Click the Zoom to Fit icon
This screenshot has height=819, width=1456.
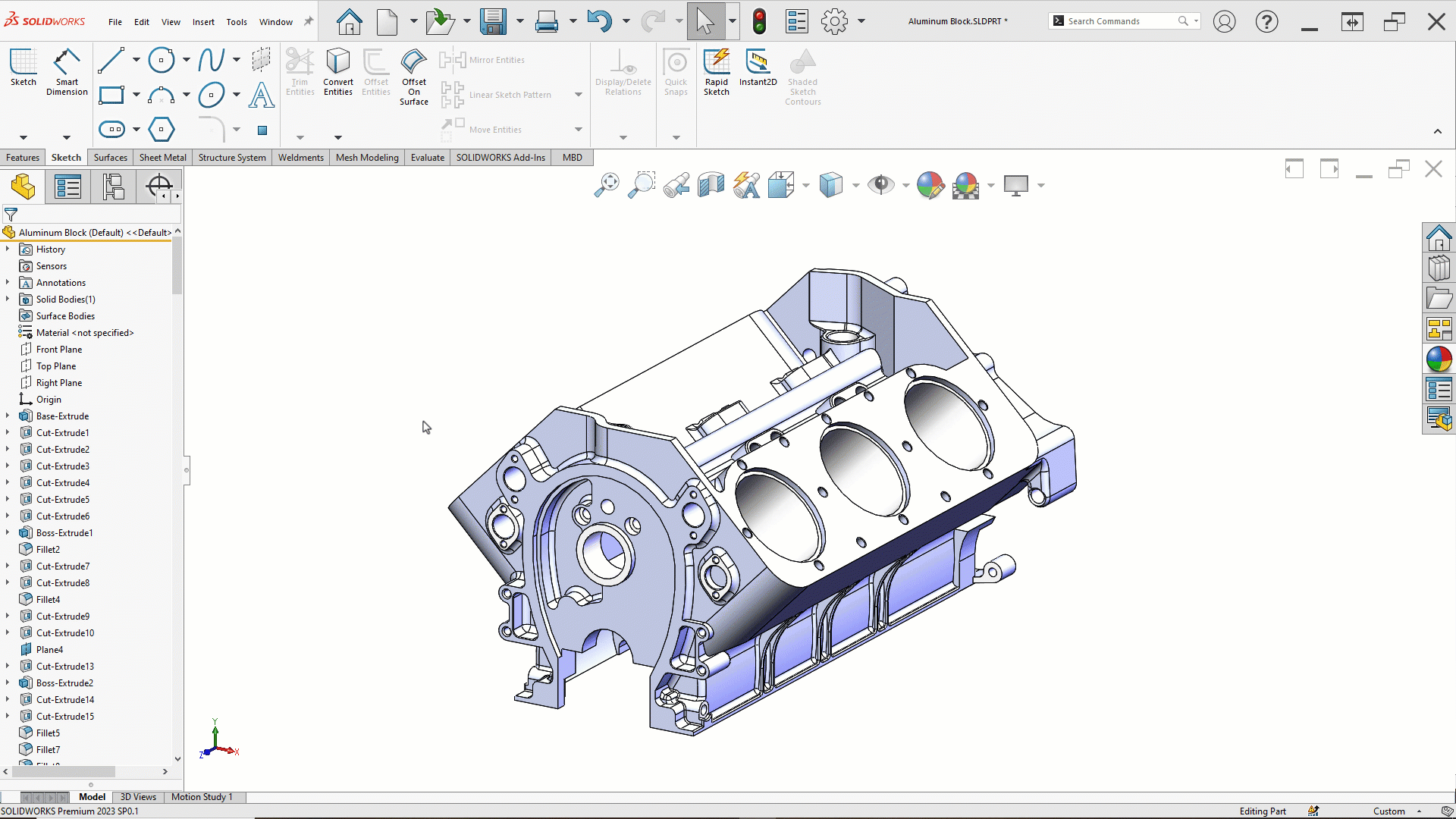point(607,185)
